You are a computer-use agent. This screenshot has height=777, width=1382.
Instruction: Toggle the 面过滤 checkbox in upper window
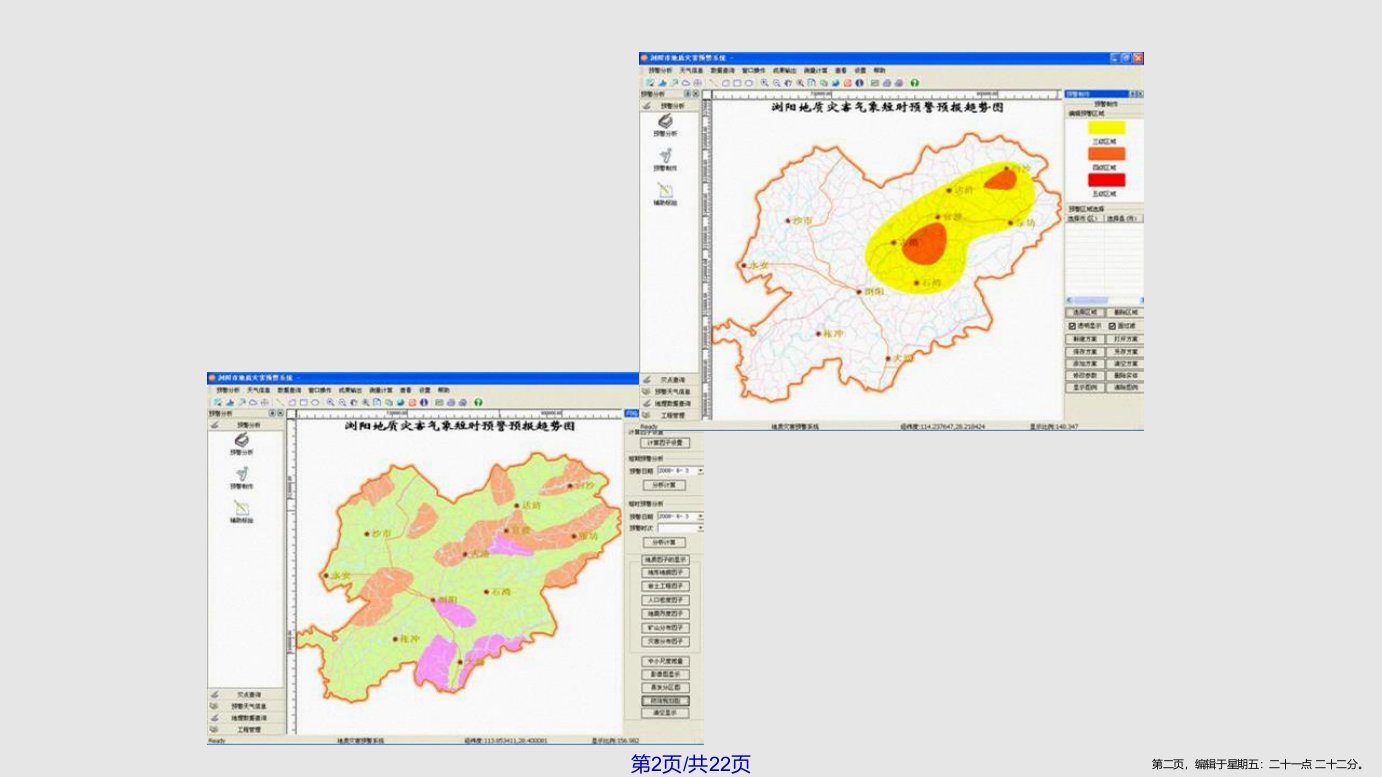click(x=1112, y=326)
